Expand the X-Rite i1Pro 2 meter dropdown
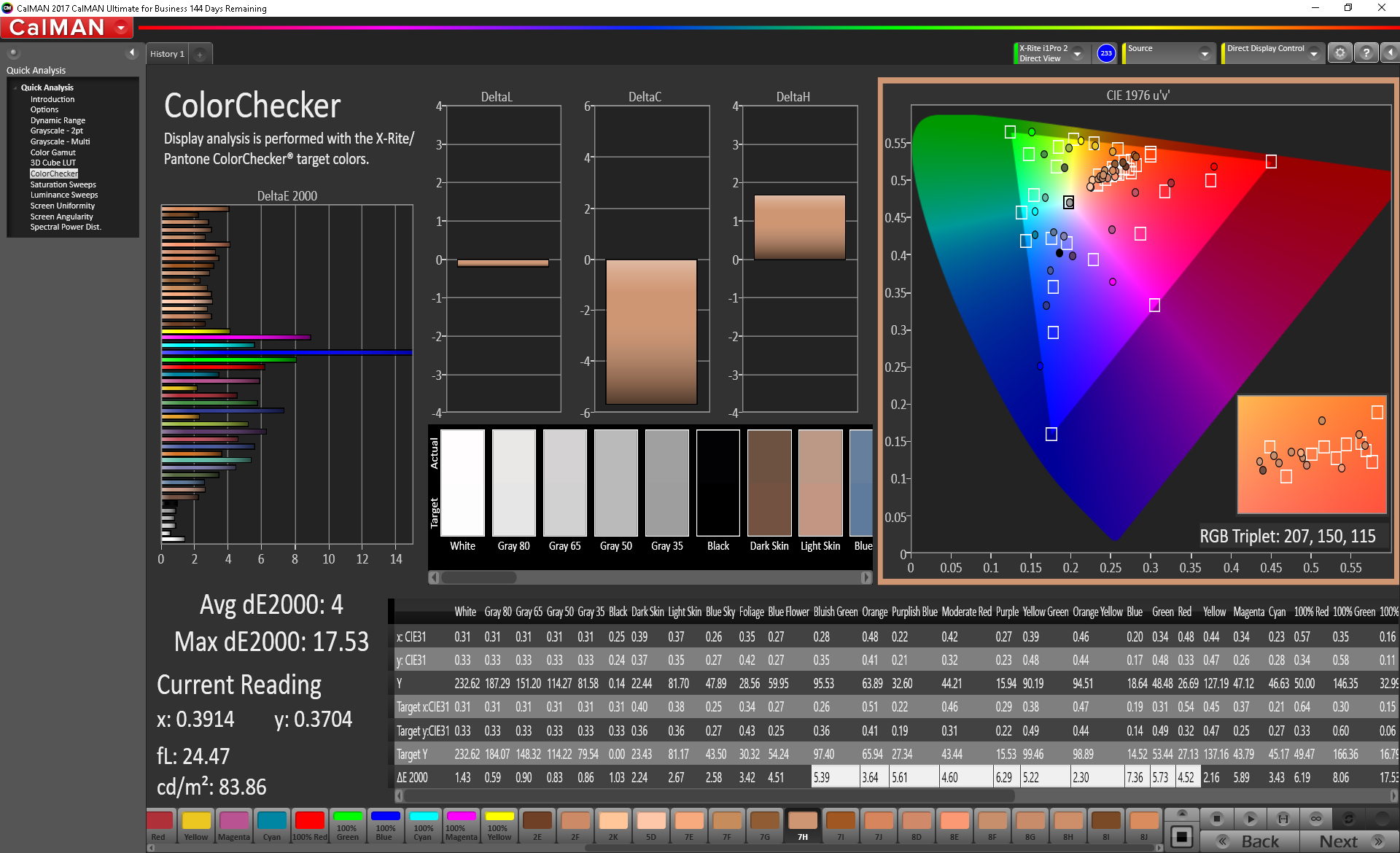 click(x=1077, y=53)
